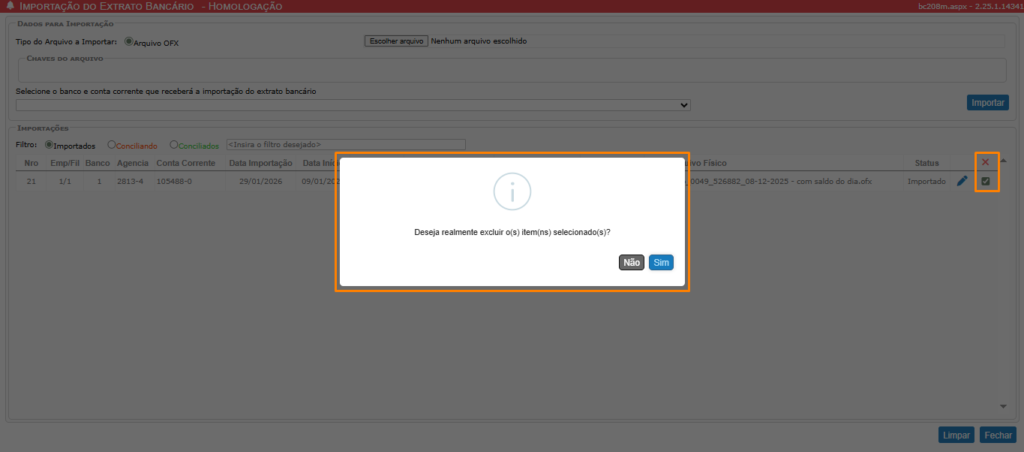Image resolution: width=1024 pixels, height=452 pixels.
Task: Click the Limpar button
Action: pos(956,435)
